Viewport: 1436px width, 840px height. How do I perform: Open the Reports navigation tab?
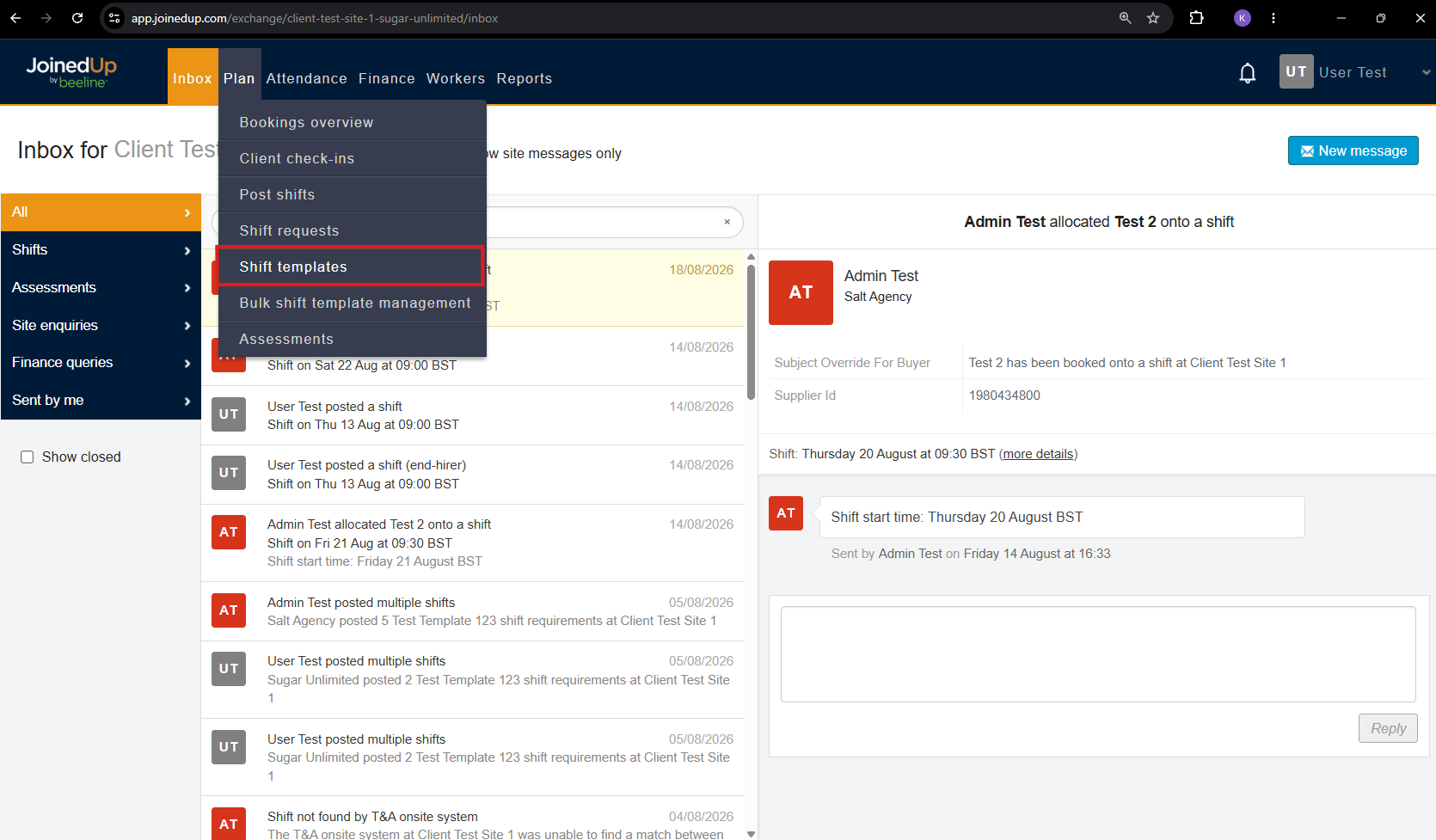pos(524,78)
